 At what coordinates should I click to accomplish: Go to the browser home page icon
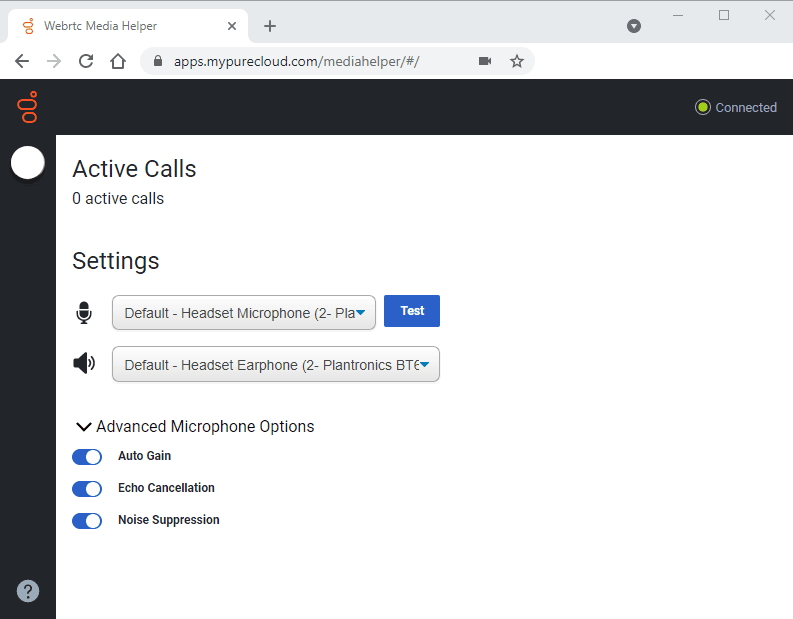[118, 61]
